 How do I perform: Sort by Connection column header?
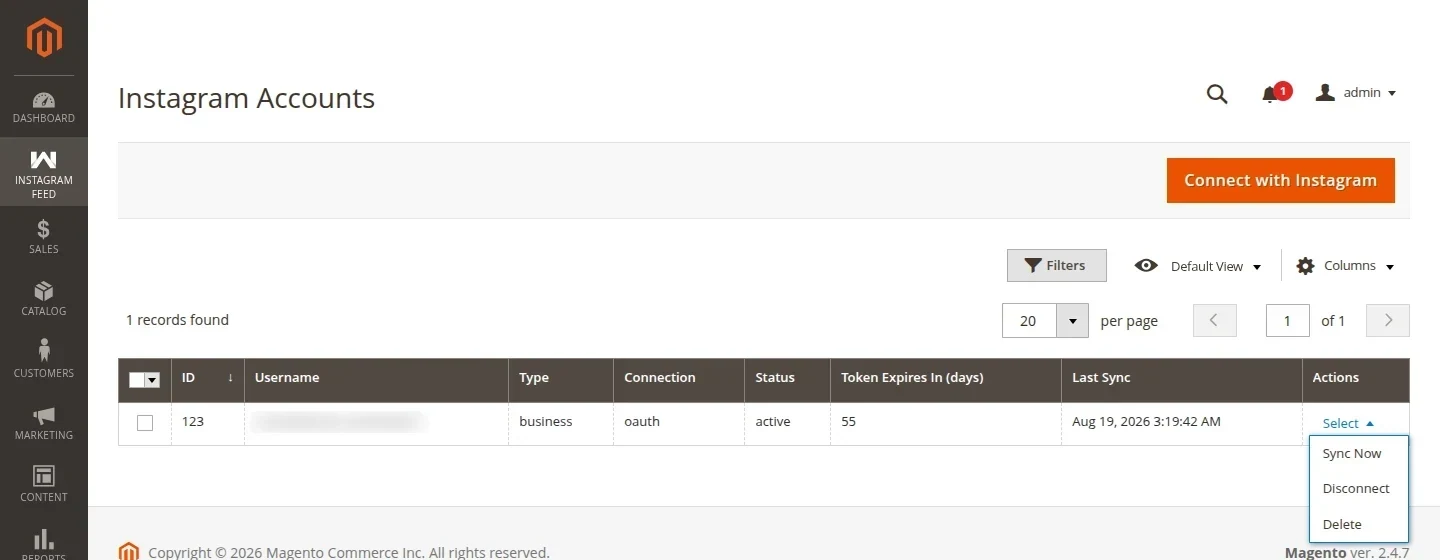(679, 378)
